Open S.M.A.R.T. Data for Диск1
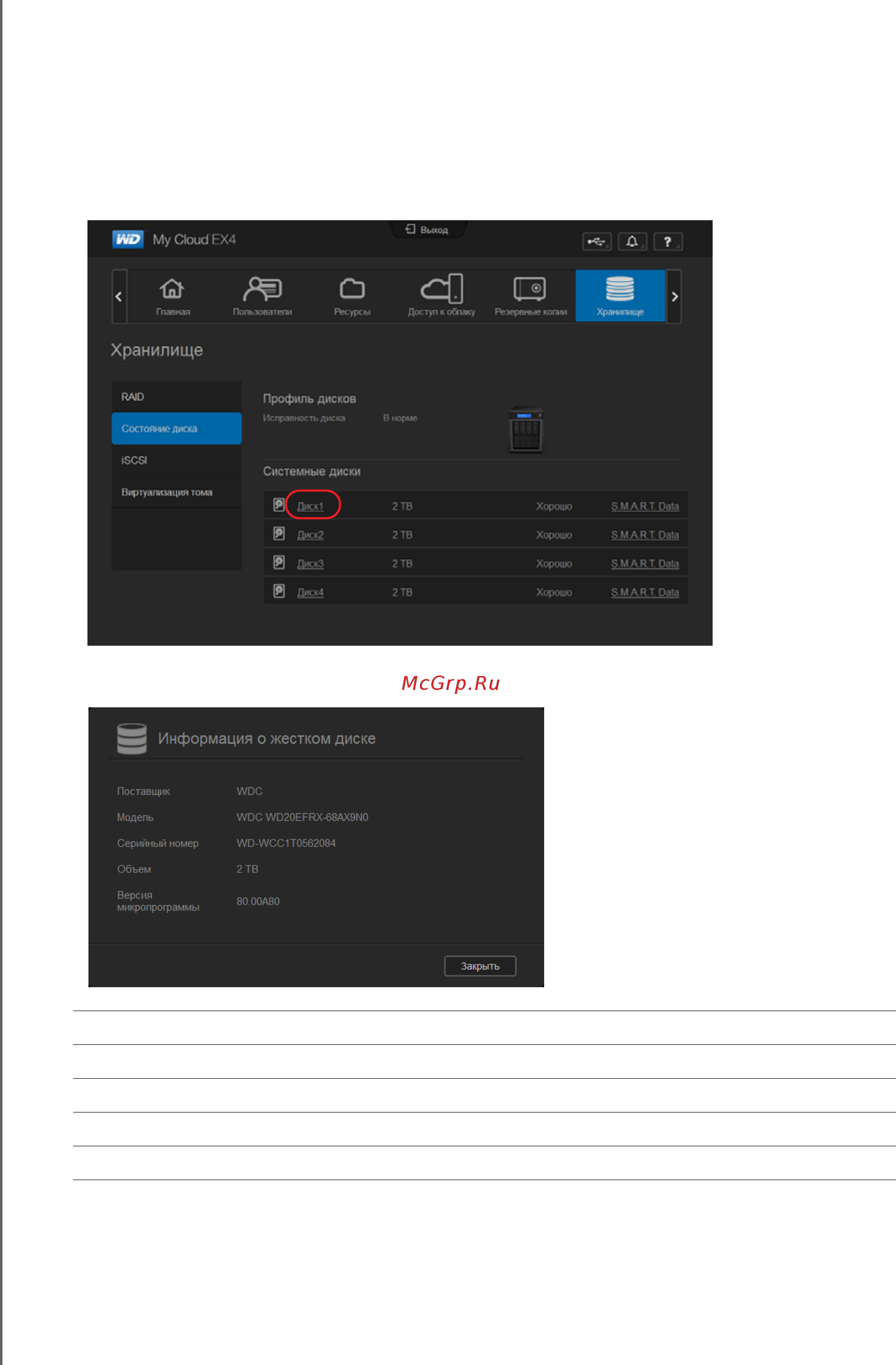Viewport: 896px width, 1365px height. 645,506
